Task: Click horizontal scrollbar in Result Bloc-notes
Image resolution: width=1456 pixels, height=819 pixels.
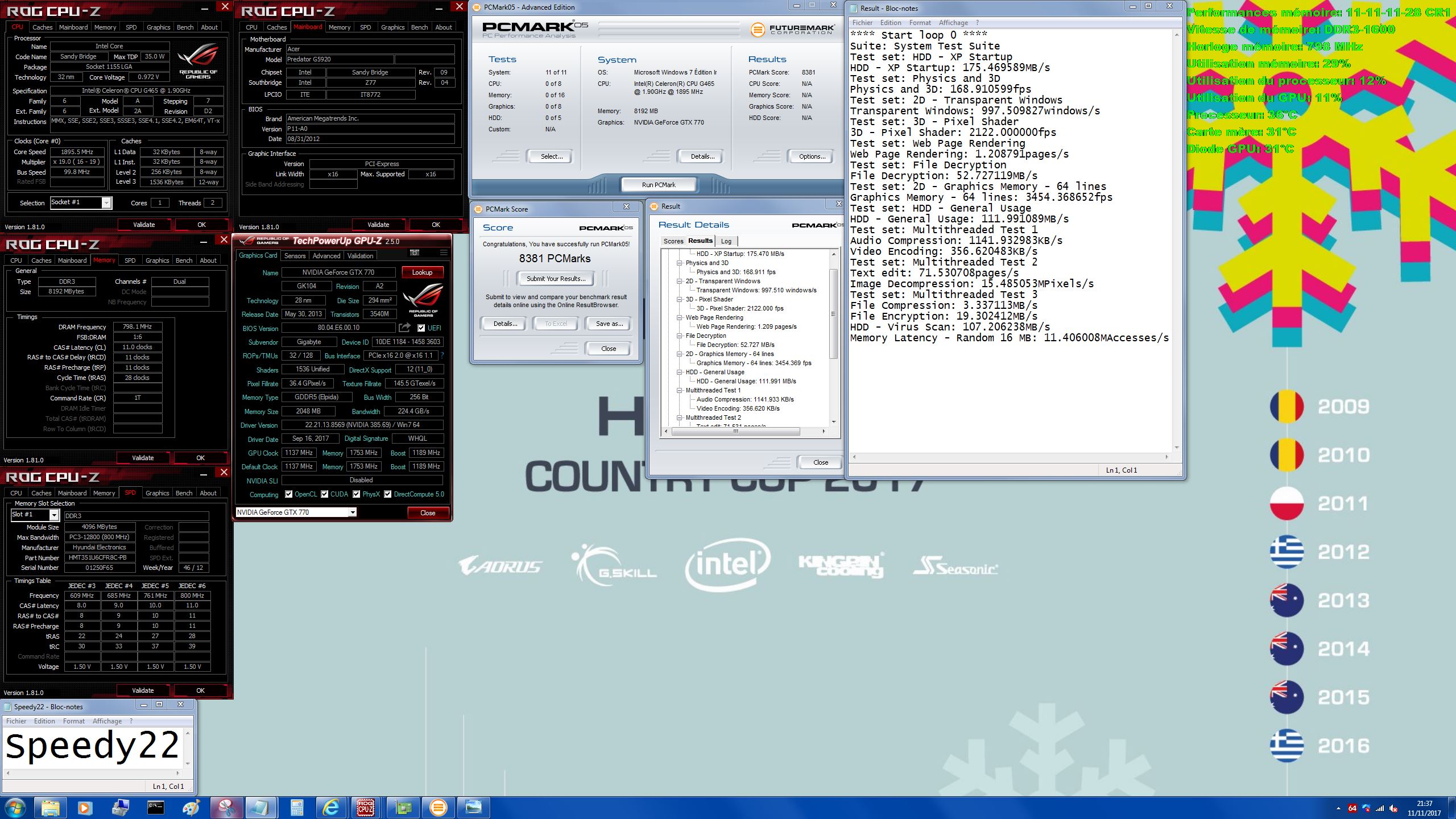Action: coord(1010,457)
